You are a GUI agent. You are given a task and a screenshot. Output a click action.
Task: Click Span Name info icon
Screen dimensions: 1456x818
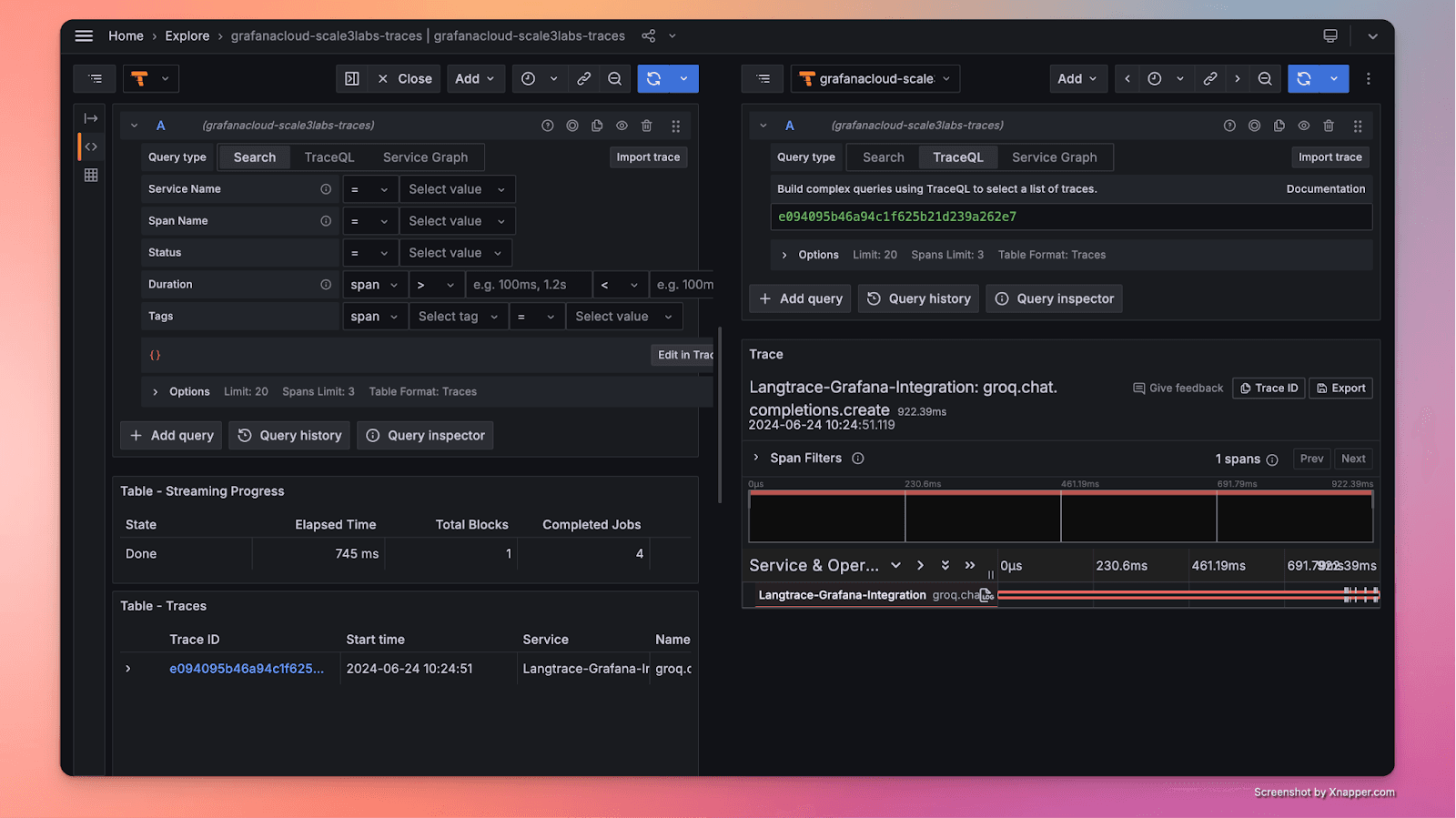[x=326, y=221]
